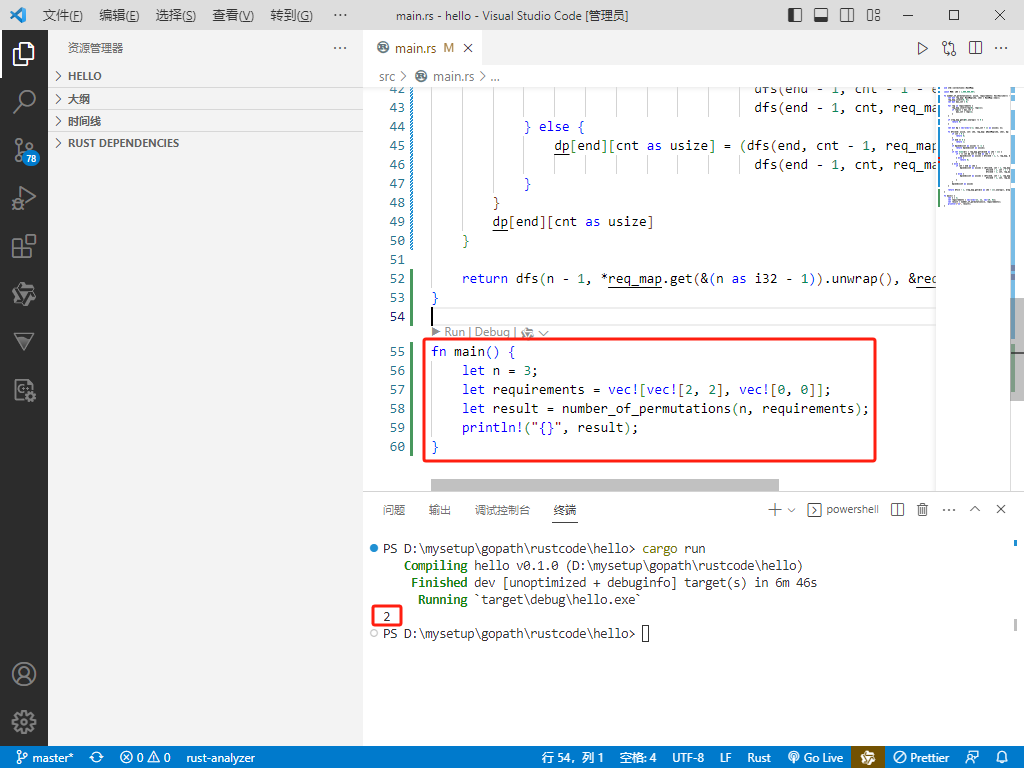The image size is (1024, 768).
Task: Split the editor to the right
Action: point(976,48)
